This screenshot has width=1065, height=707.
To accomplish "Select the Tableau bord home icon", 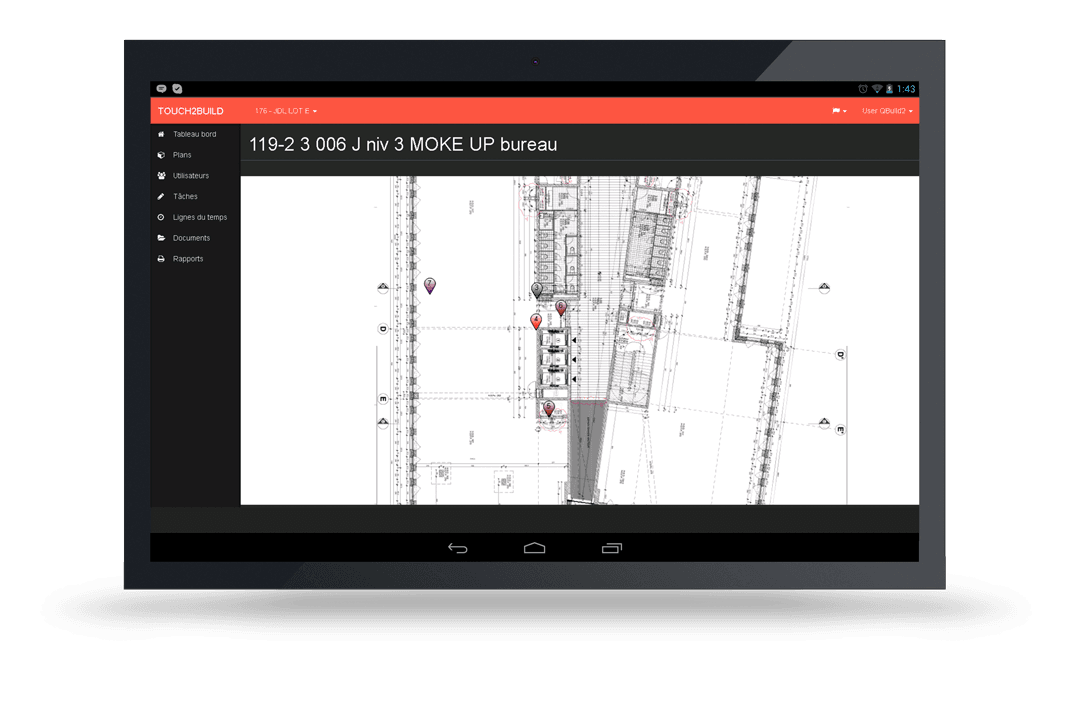I will click(160, 133).
